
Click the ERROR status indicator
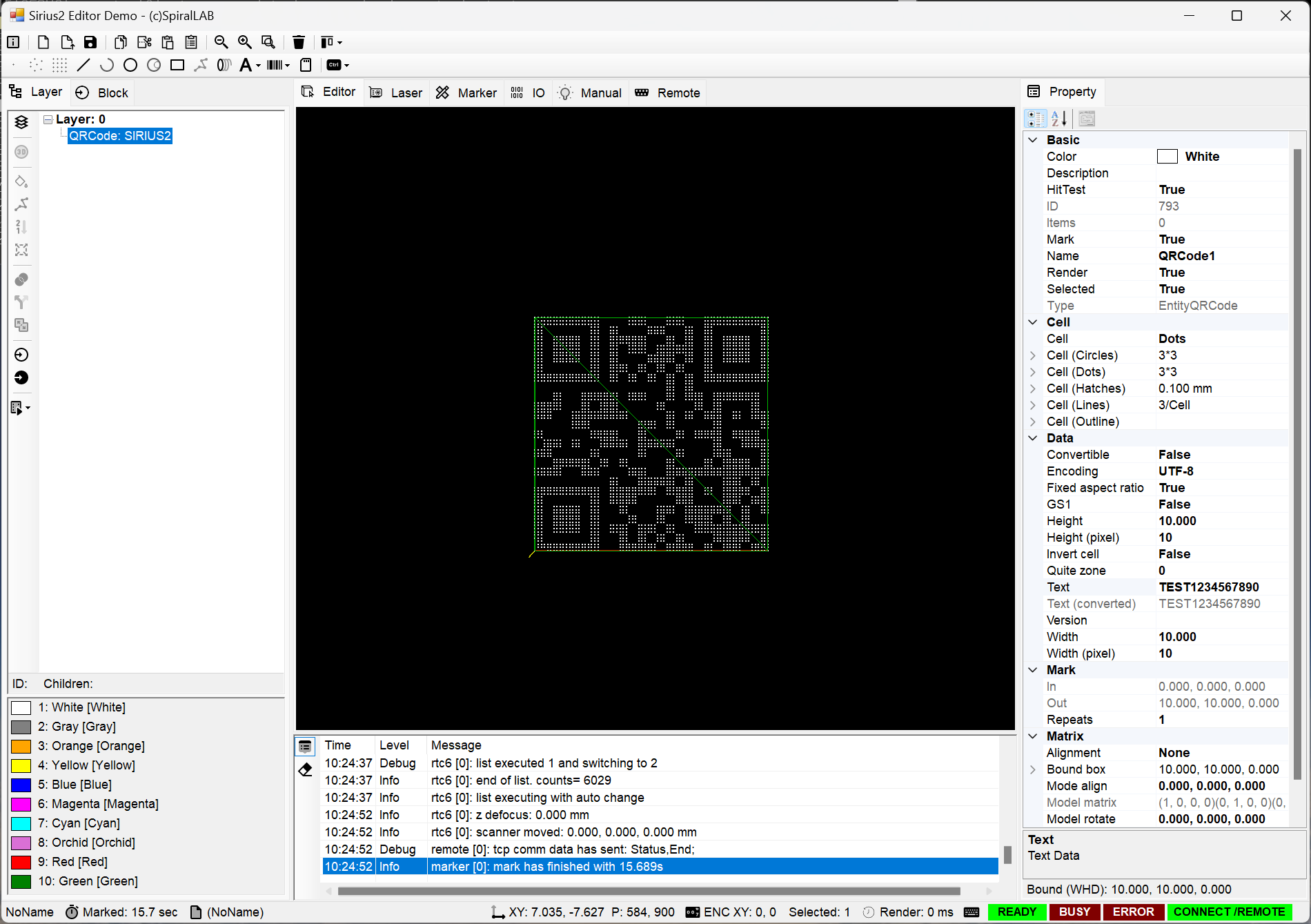click(x=1133, y=912)
